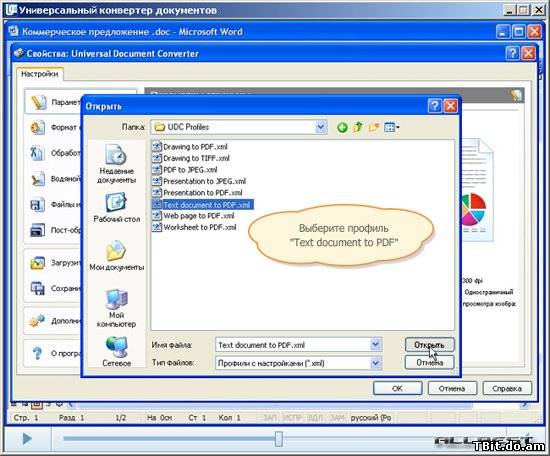Image resolution: width=550 pixels, height=456 pixels.
Task: Click ЗАМ indicator in Word status bar
Action: tap(337, 418)
